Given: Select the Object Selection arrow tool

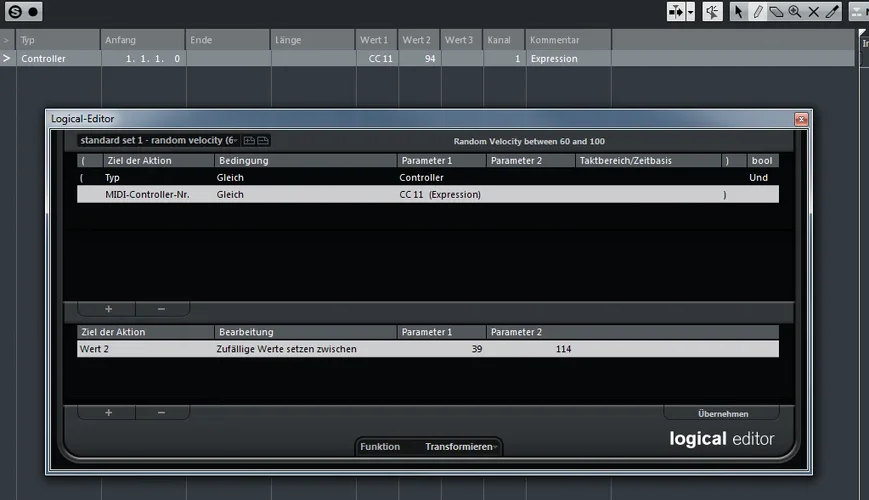Looking at the screenshot, I should [738, 12].
